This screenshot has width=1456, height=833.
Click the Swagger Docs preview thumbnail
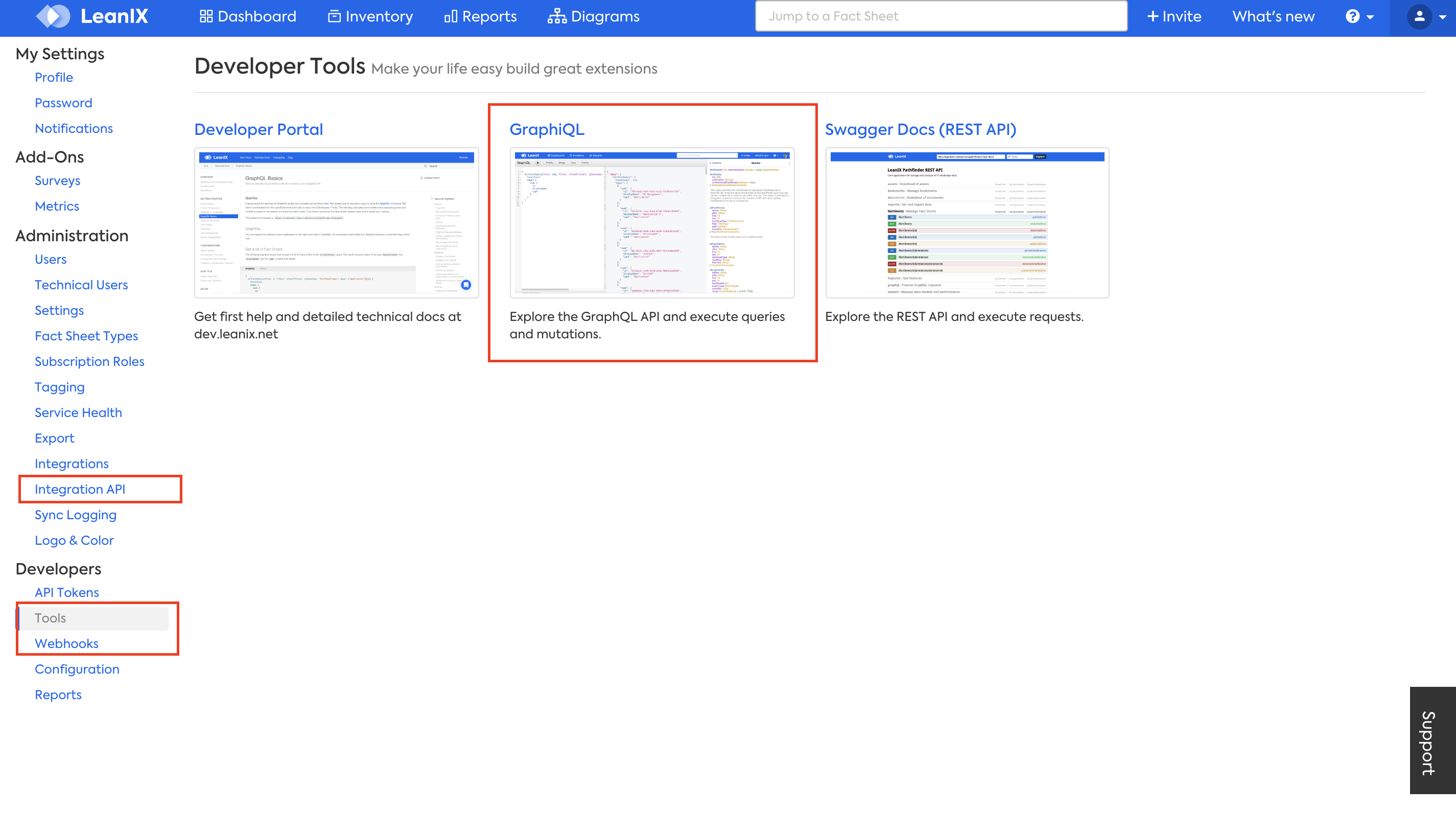pos(967,222)
